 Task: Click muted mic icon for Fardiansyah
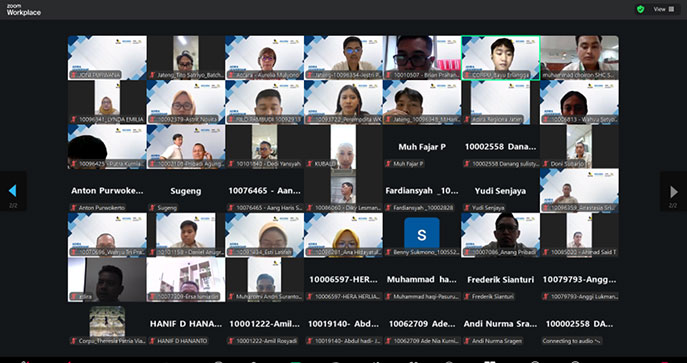[x=388, y=208]
